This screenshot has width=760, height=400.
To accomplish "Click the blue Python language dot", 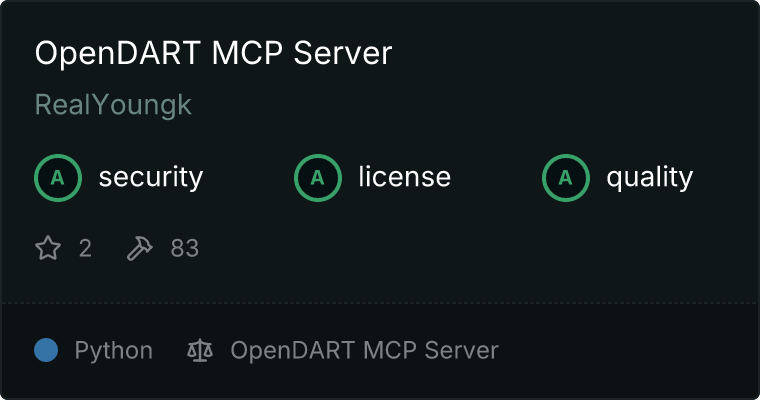I will (46, 350).
